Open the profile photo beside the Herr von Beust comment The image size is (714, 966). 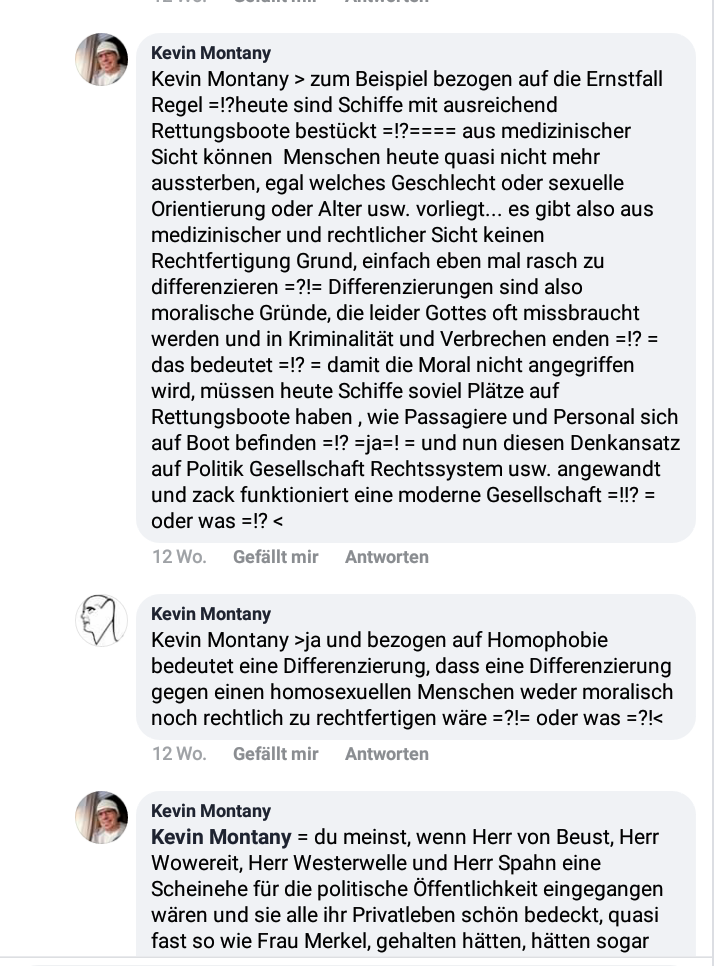tap(102, 817)
